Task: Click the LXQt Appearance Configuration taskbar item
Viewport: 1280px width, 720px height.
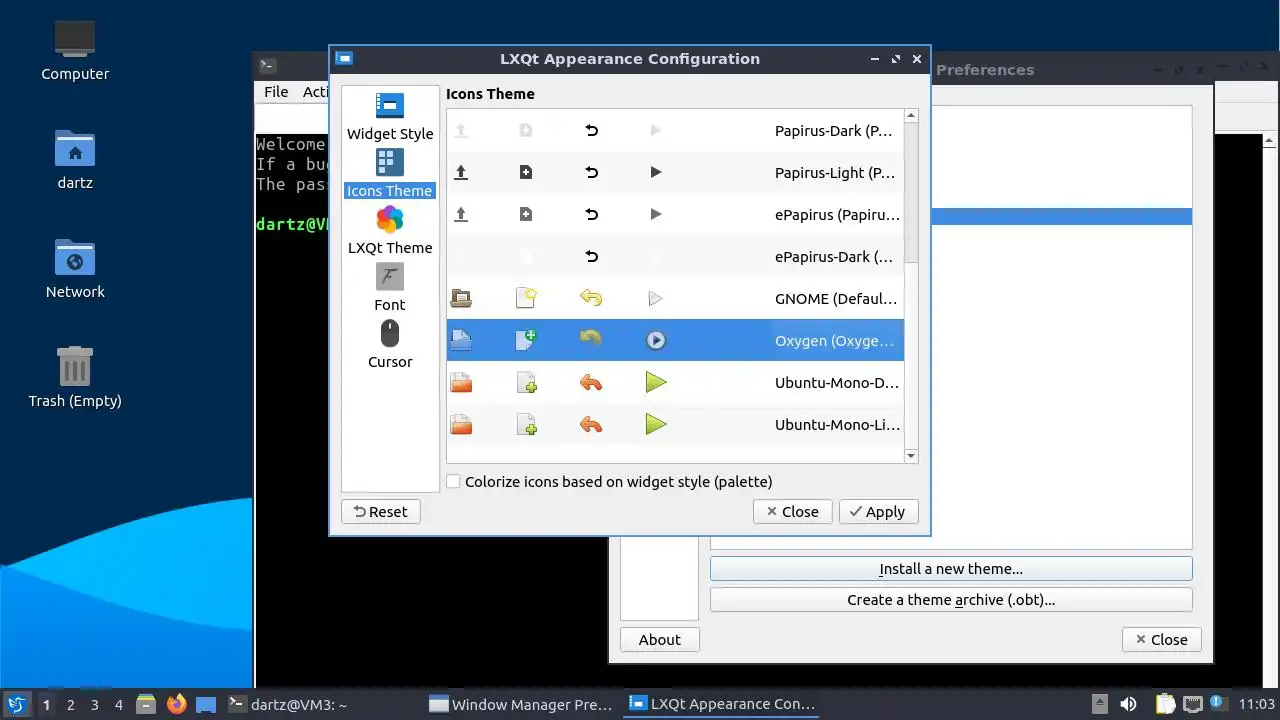Action: pos(722,704)
